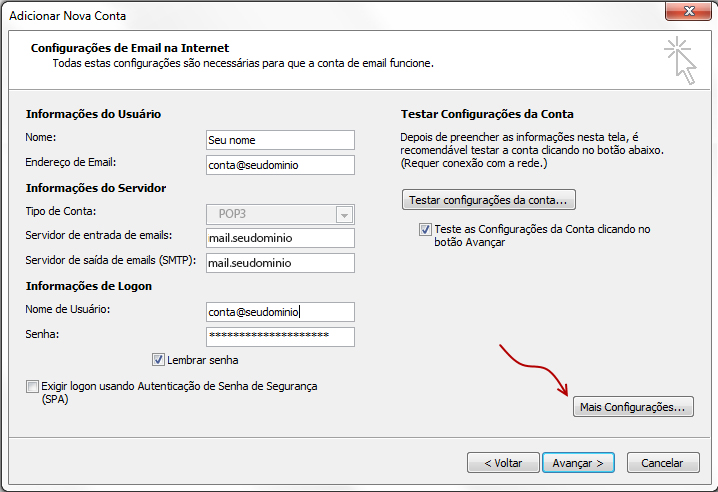Click the POP3 account type box
Screen dimensions: 718x492
270,214
